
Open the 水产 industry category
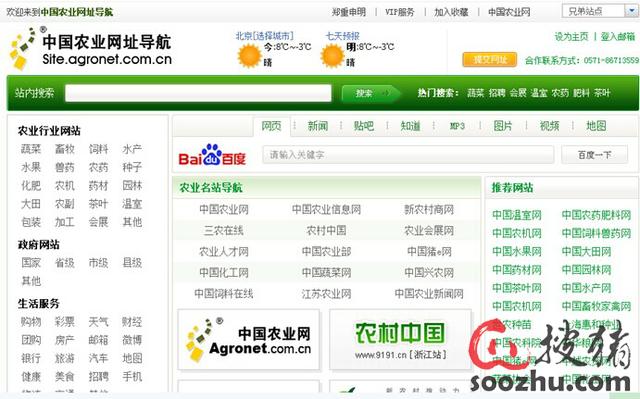click(x=132, y=149)
